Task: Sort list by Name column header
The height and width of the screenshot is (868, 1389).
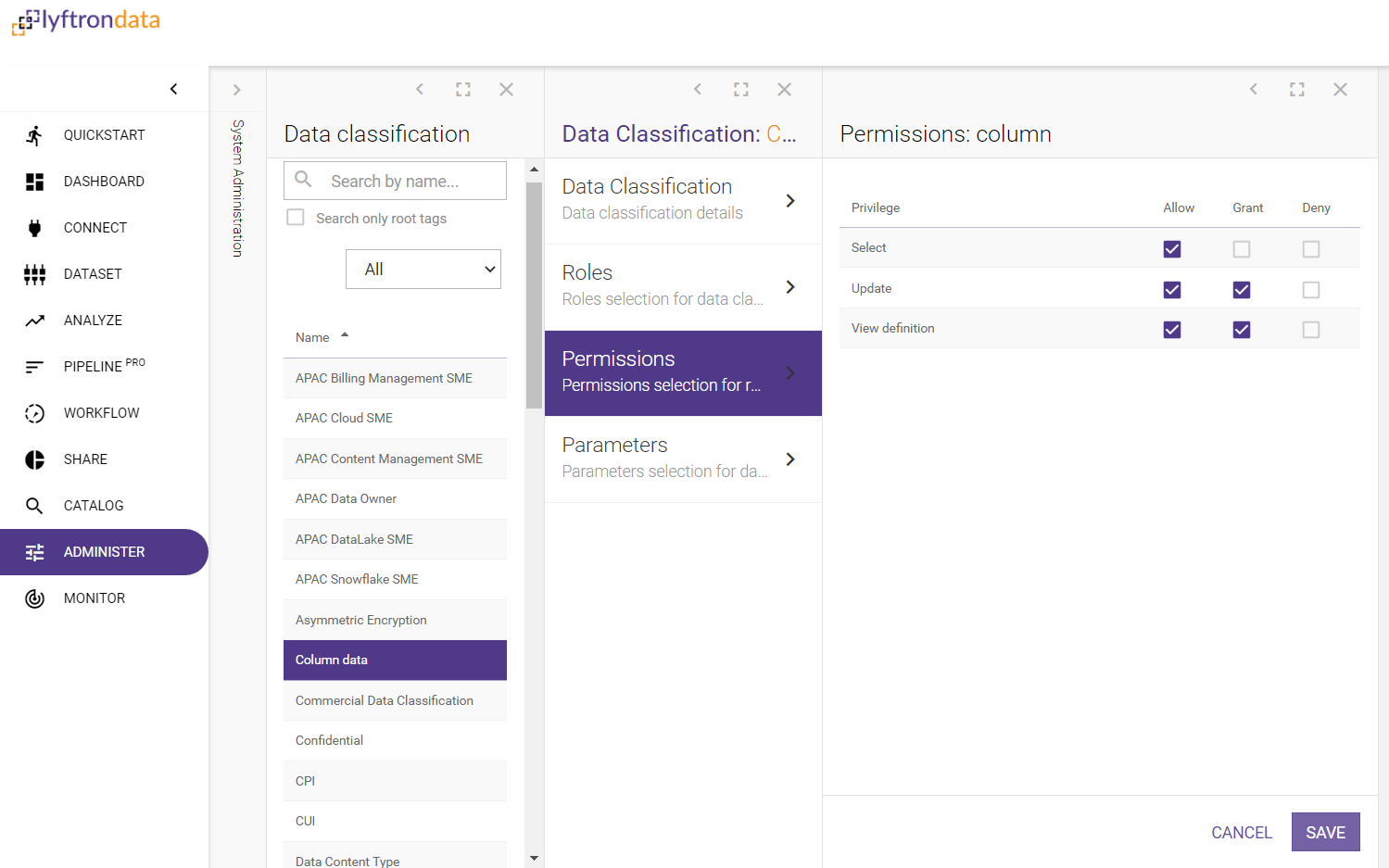Action: (312, 337)
